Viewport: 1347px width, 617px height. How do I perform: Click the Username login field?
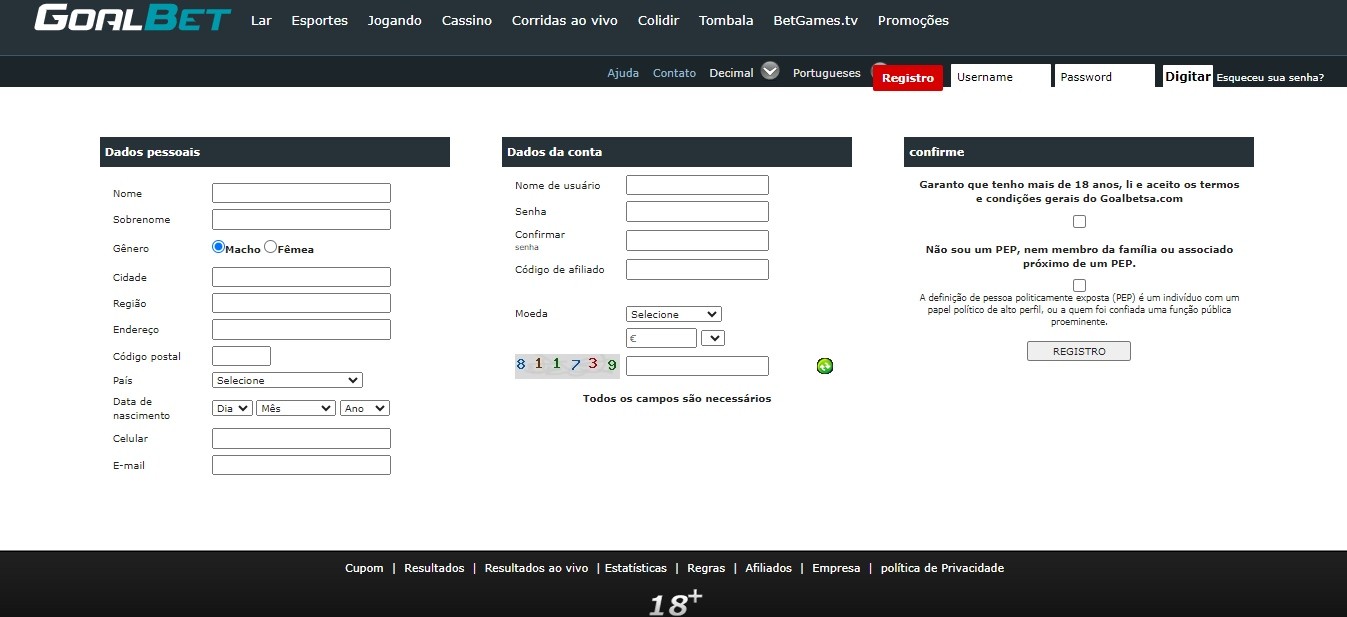pos(1000,75)
